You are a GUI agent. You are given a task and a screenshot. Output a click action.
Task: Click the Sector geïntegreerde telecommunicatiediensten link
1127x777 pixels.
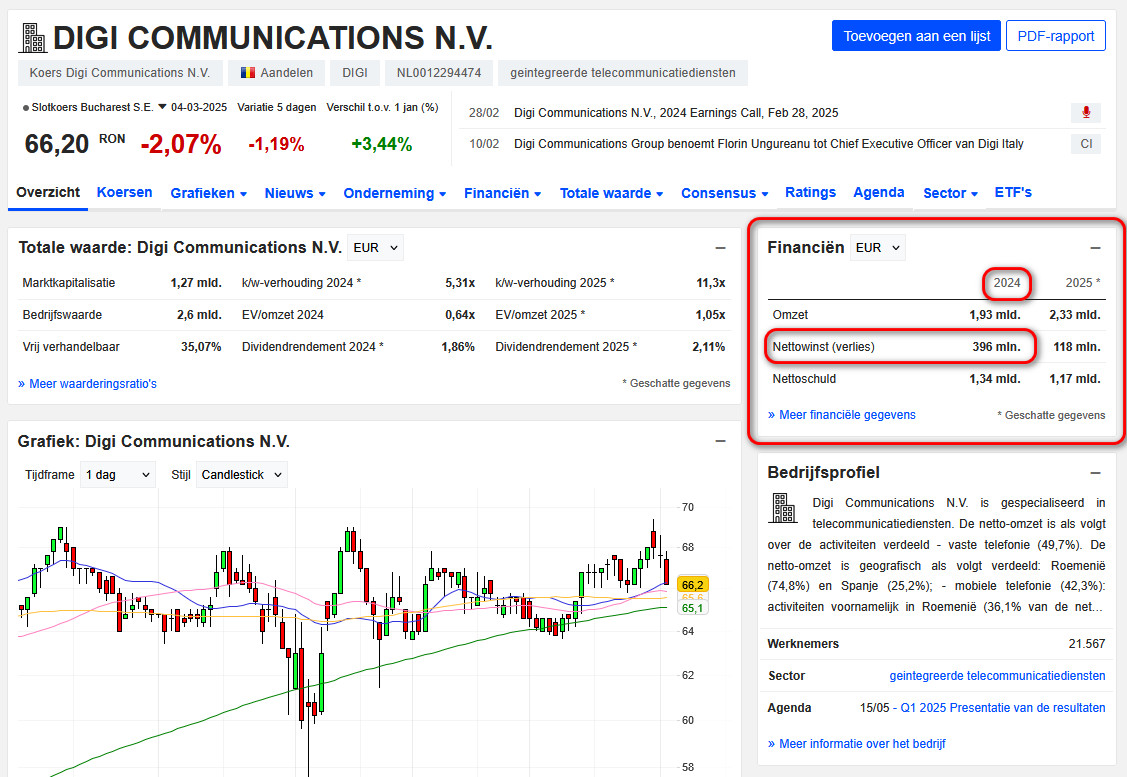pos(997,676)
